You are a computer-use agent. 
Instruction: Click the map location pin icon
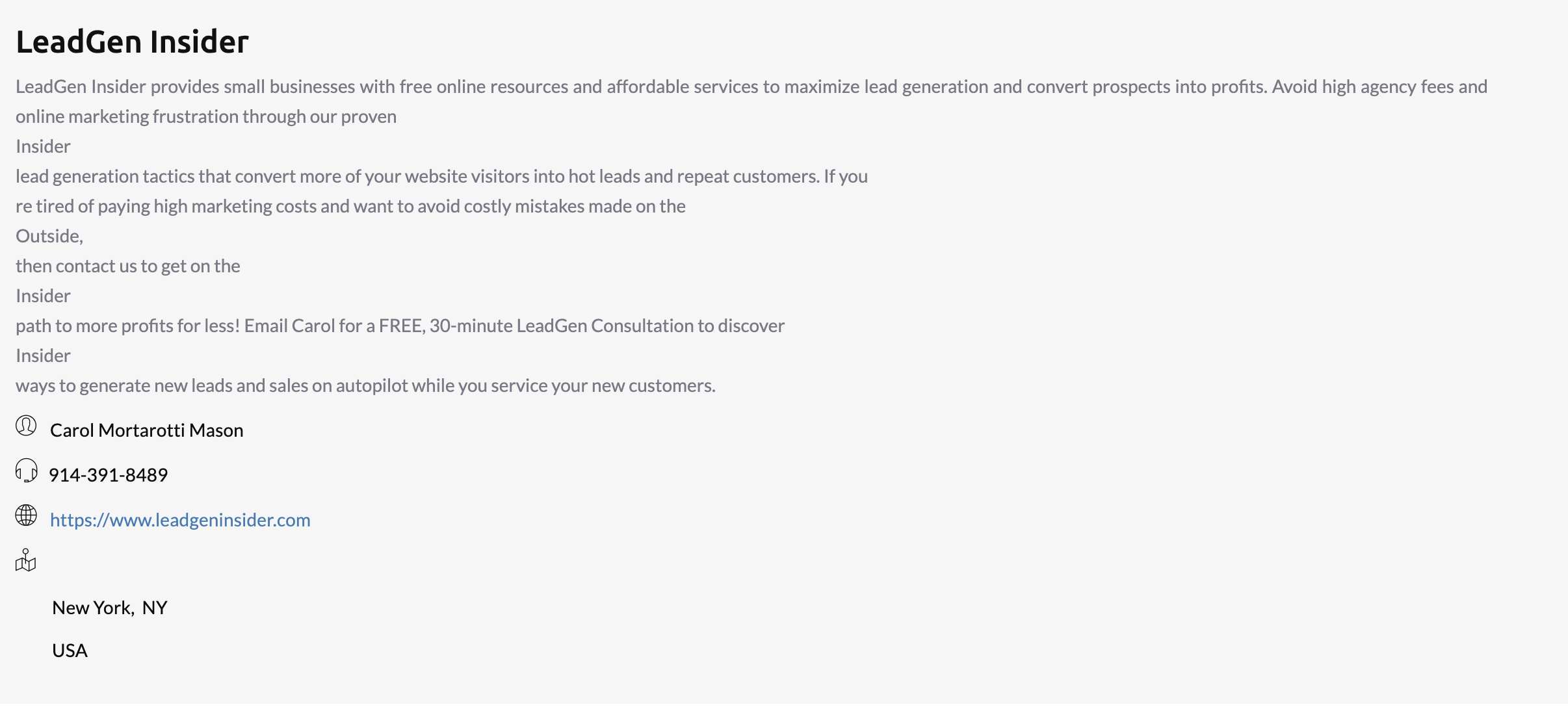(x=26, y=560)
